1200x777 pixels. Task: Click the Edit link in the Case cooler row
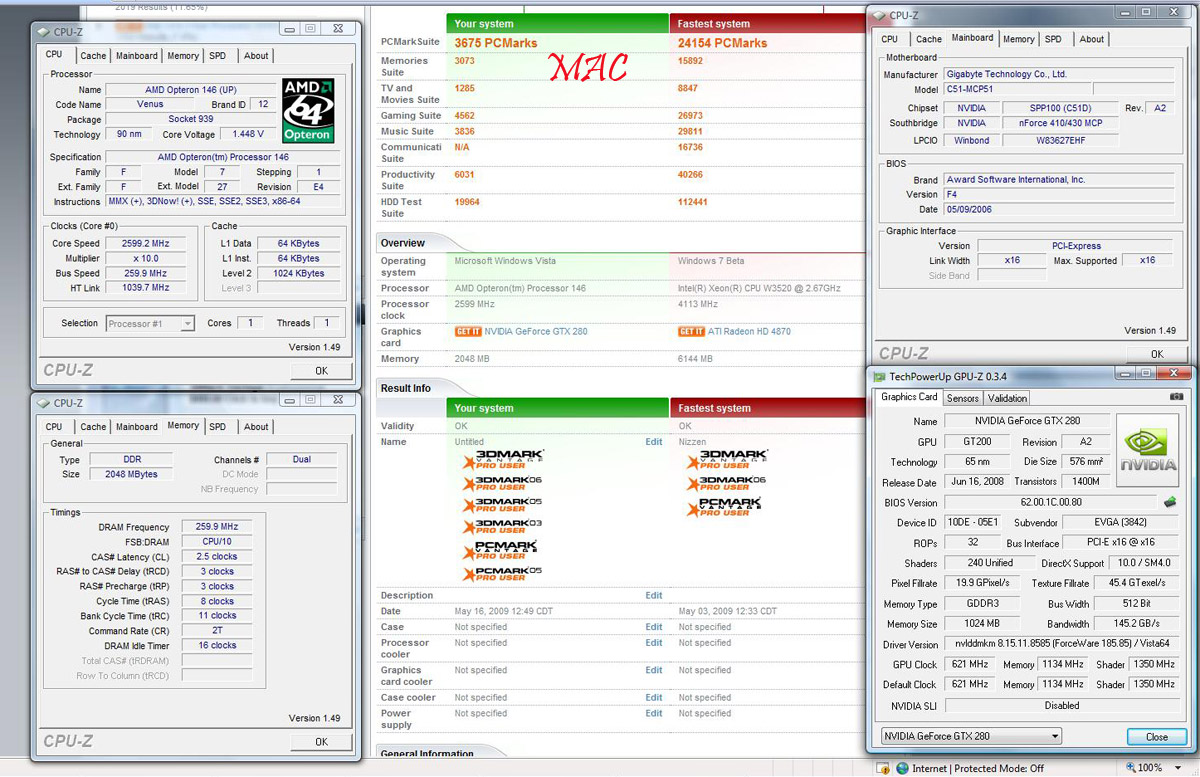click(x=654, y=698)
